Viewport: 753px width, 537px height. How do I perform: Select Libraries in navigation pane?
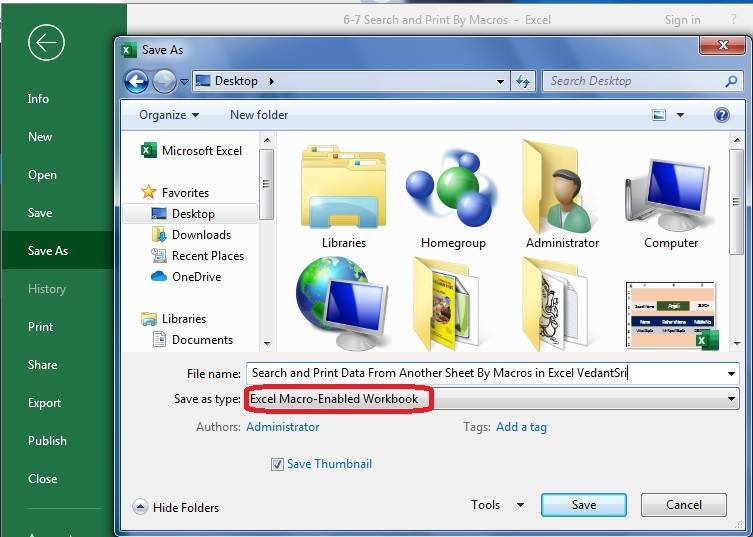pyautogui.click(x=174, y=319)
